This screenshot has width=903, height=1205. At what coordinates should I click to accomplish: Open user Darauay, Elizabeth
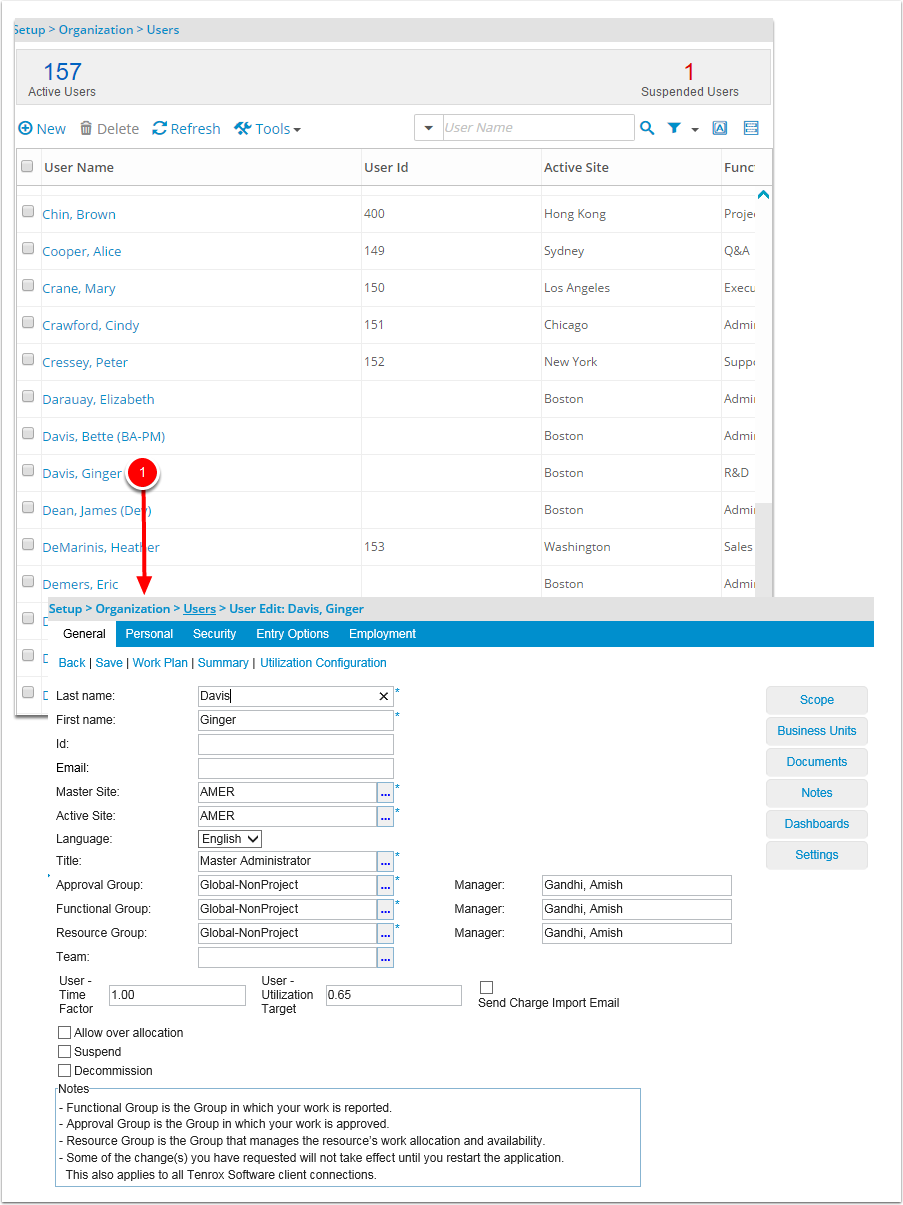pyautogui.click(x=98, y=399)
